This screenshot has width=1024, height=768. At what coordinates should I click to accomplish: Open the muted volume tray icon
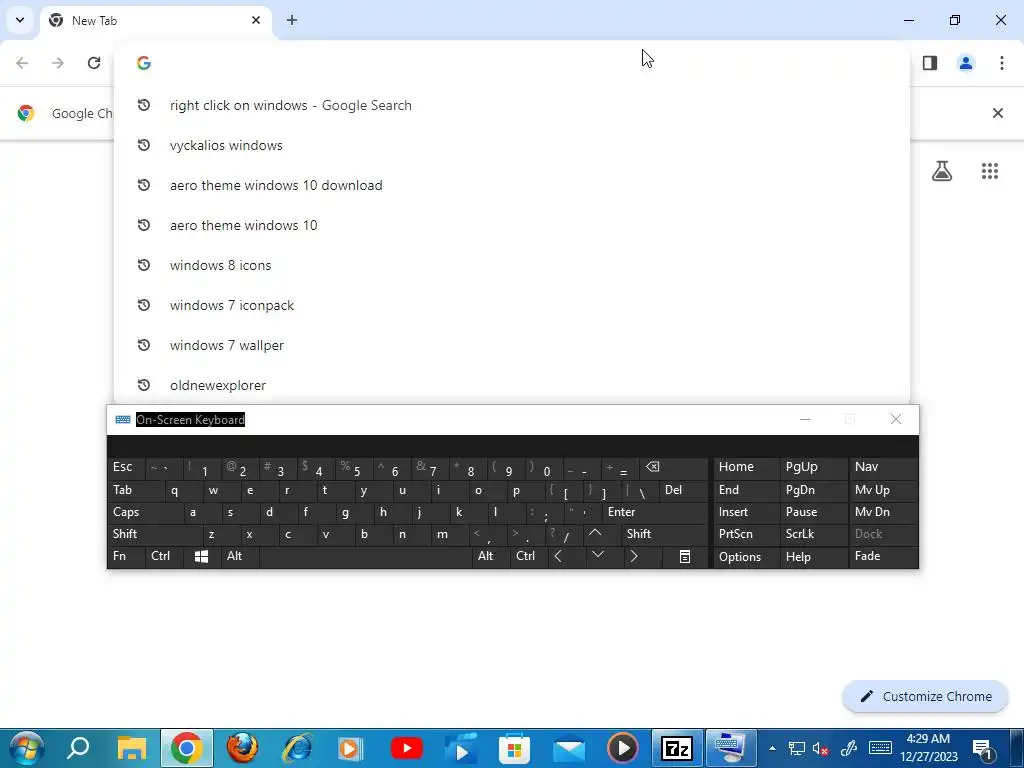point(820,748)
